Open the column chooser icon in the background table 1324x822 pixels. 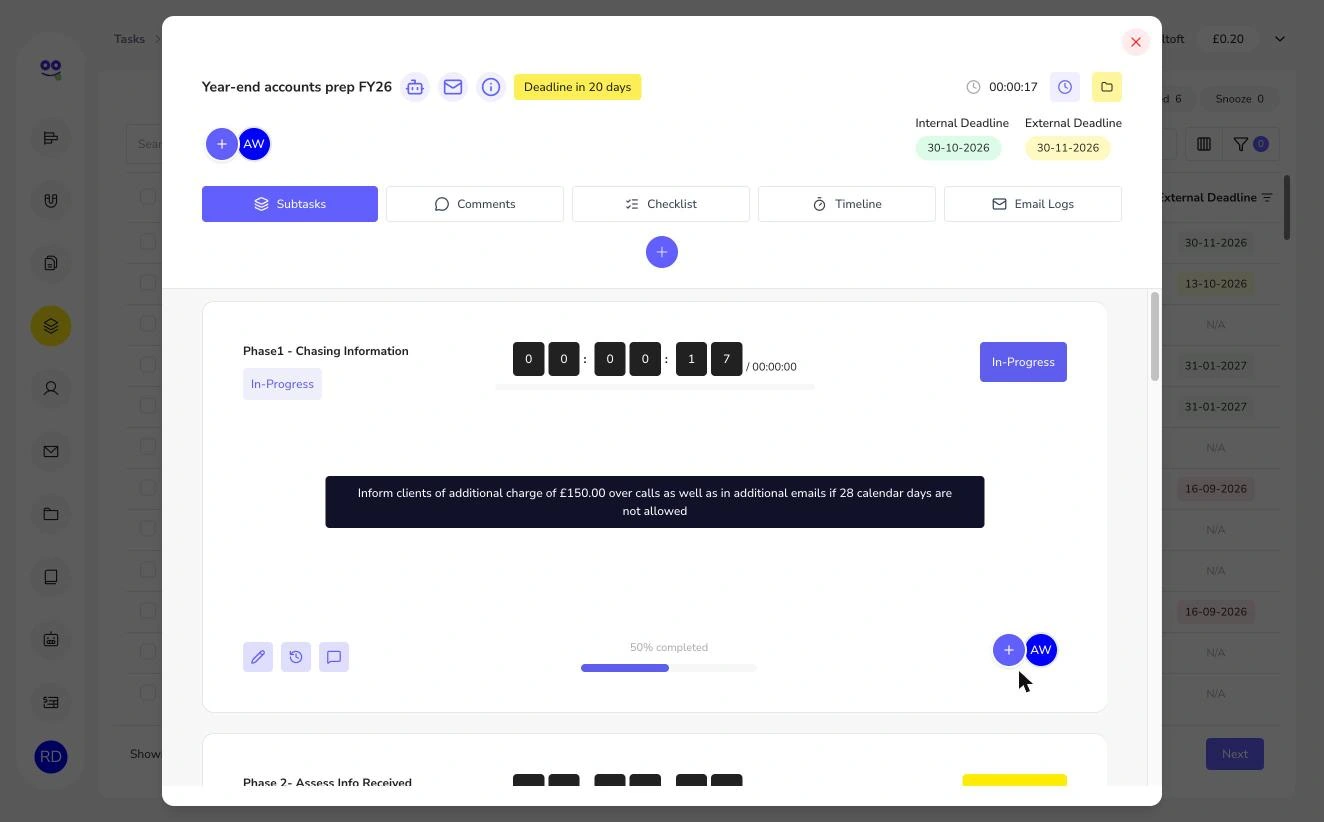pos(1204,144)
